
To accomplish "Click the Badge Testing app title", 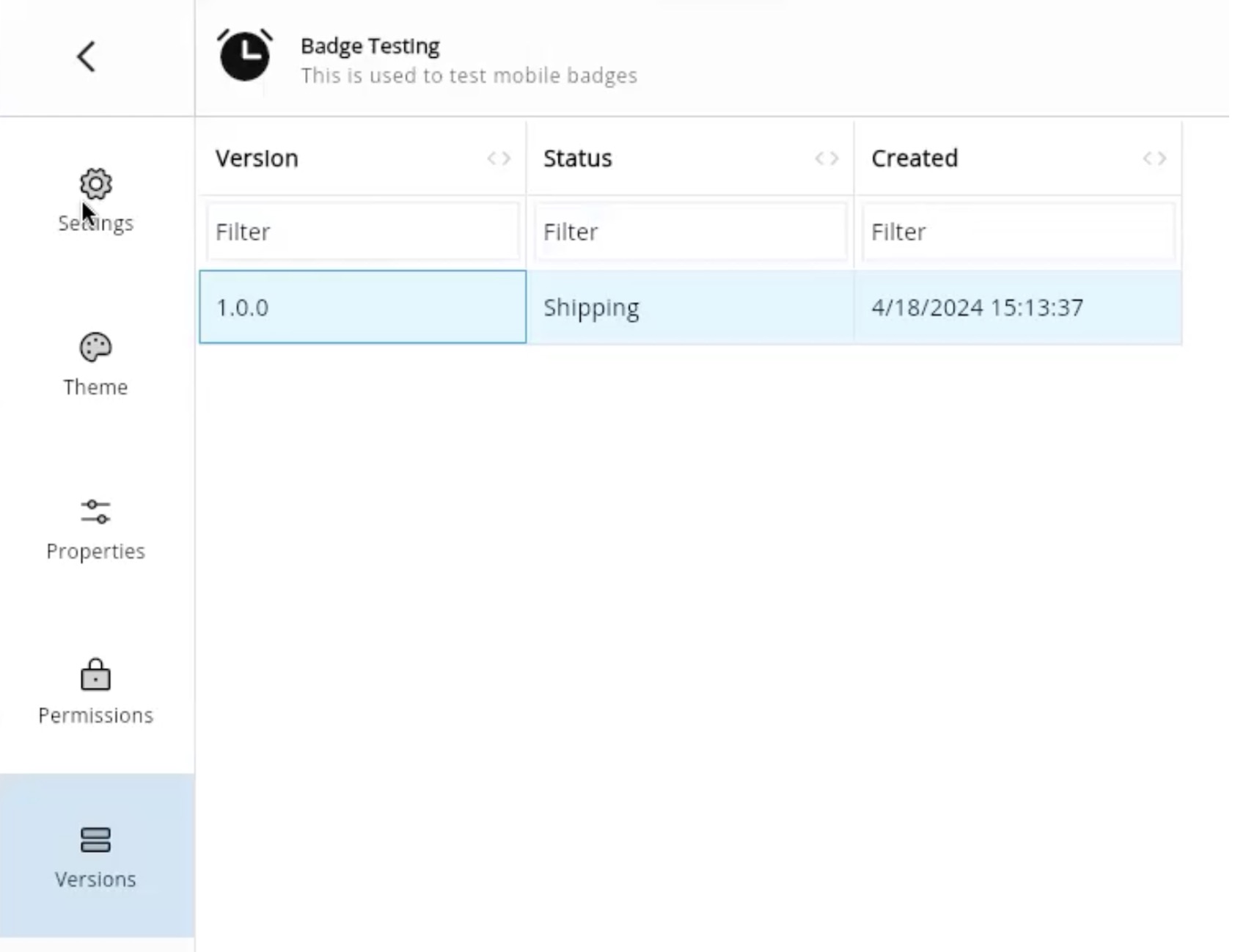I will pos(370,45).
